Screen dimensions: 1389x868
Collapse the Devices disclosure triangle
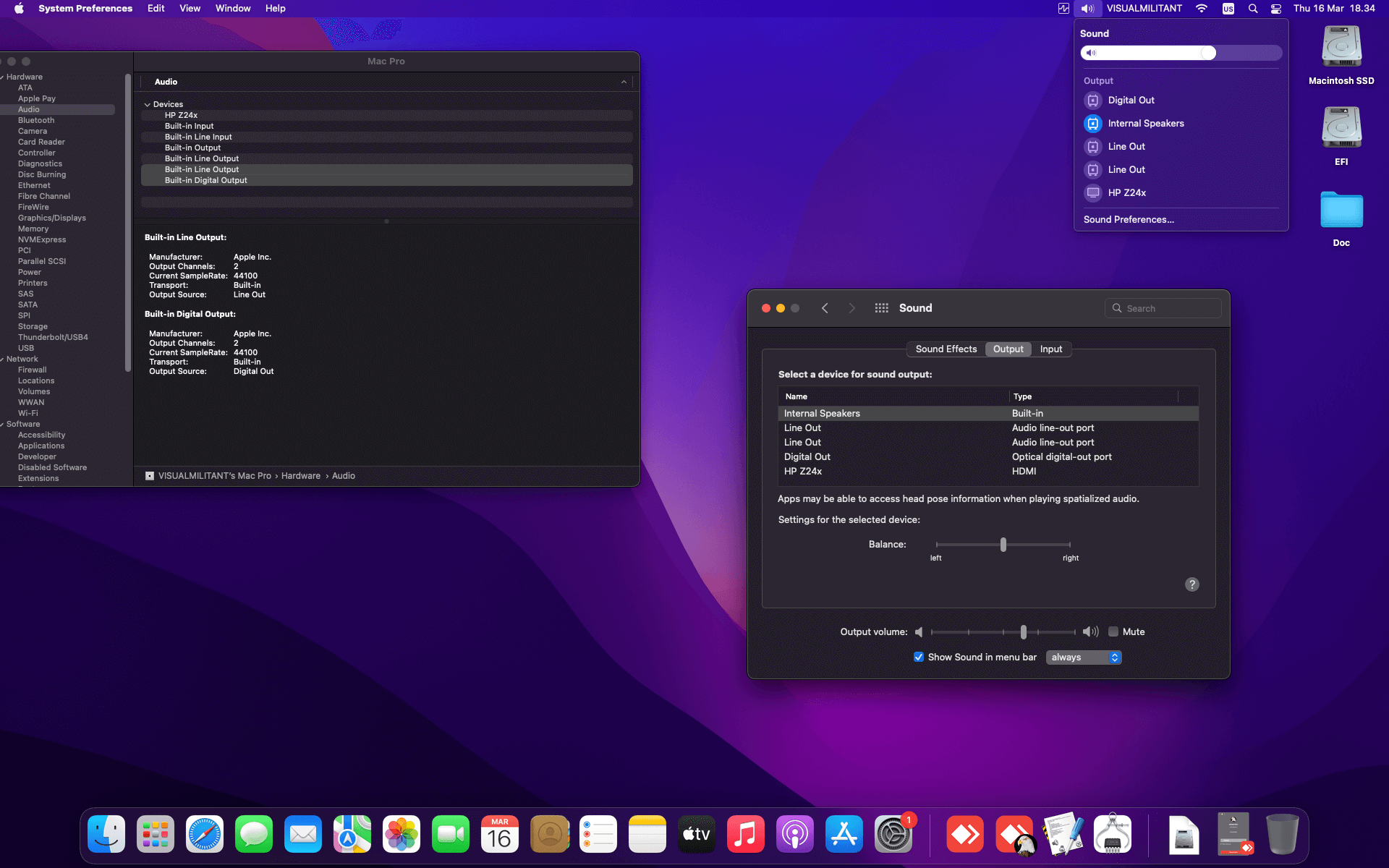click(148, 105)
